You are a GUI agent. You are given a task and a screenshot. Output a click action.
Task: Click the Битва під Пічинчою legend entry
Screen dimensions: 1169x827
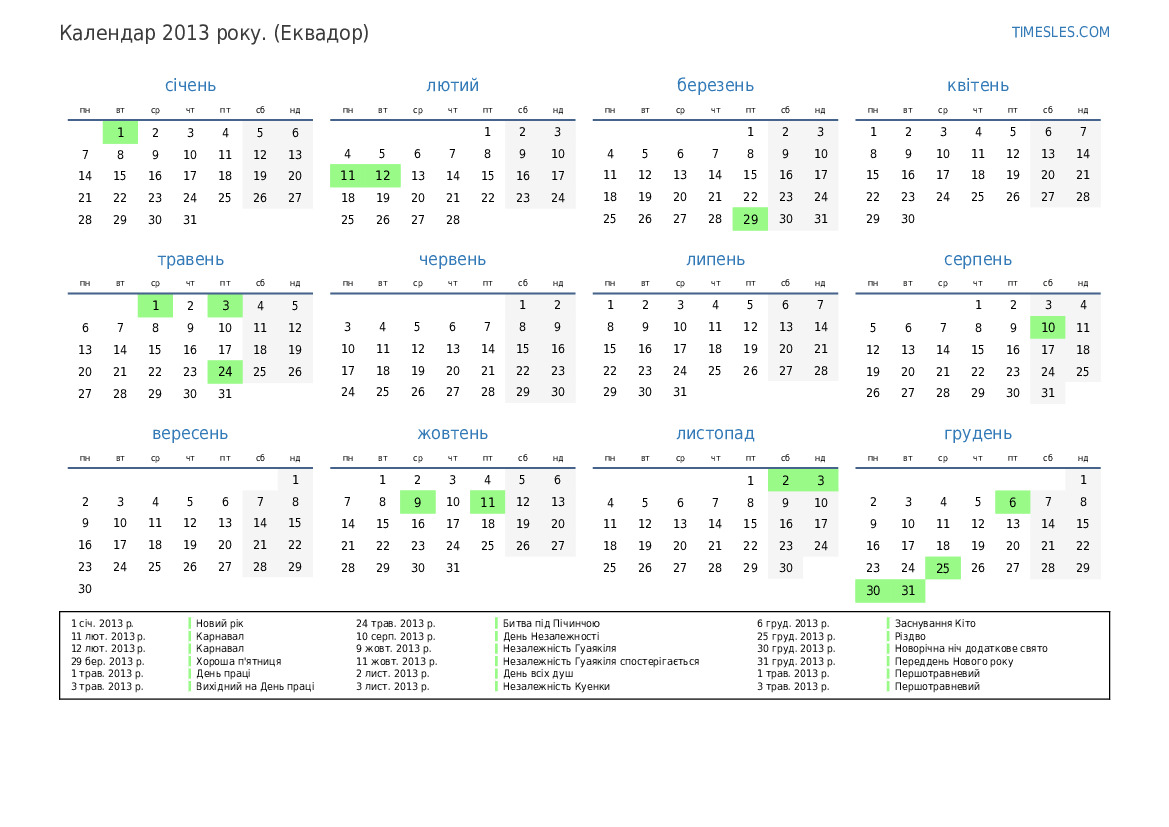551,623
